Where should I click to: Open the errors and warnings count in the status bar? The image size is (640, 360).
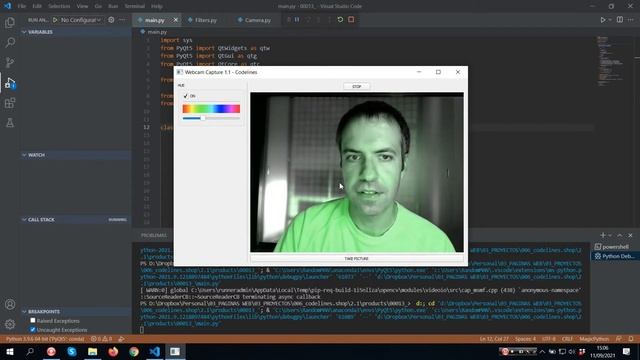pyautogui.click(x=101, y=339)
